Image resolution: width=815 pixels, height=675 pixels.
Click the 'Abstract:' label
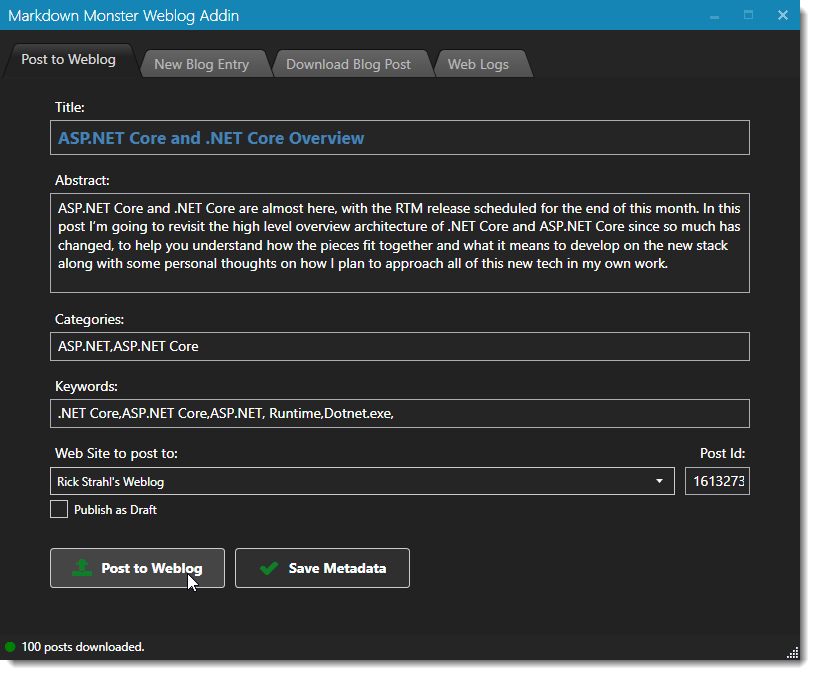coord(82,180)
